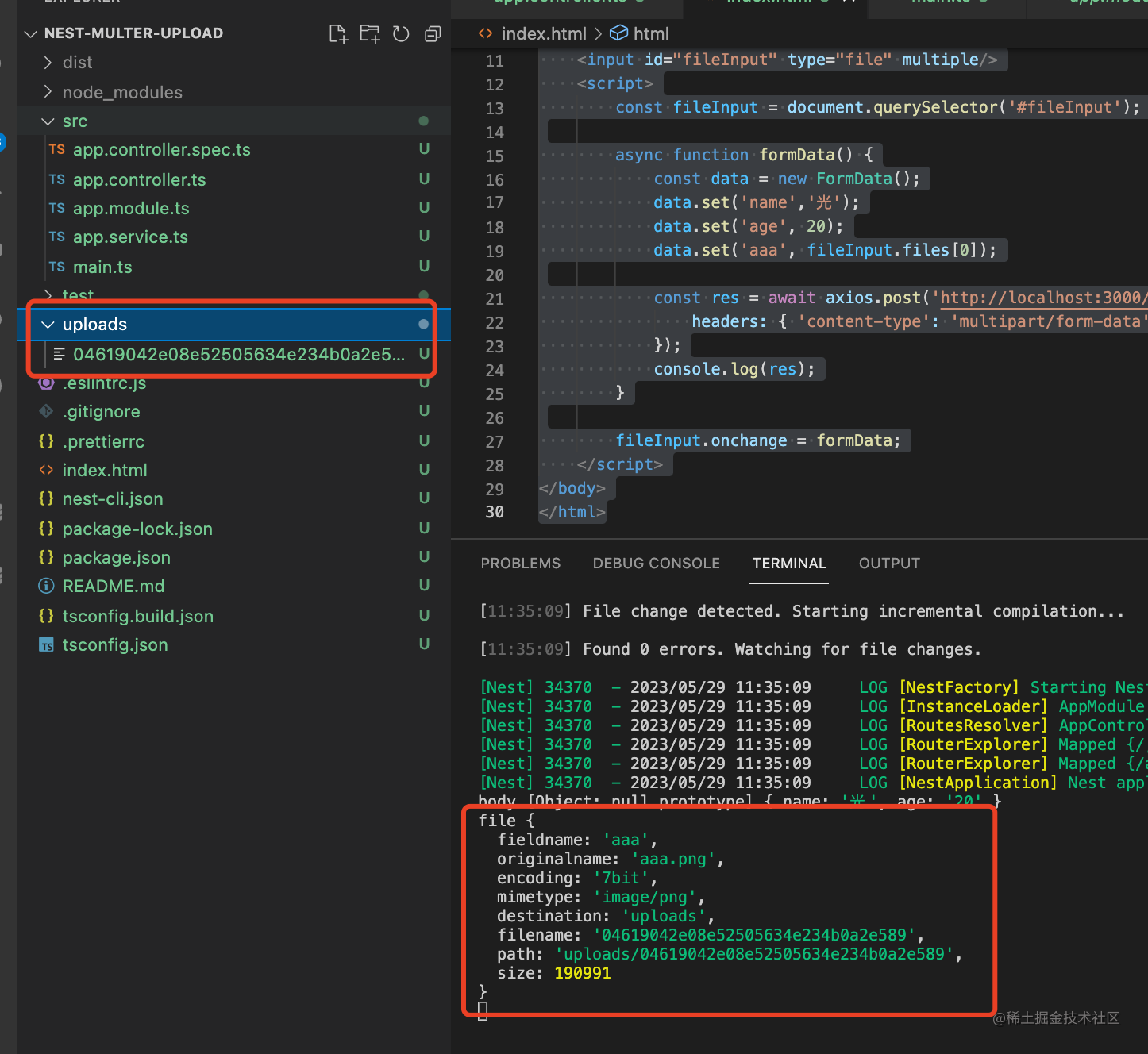This screenshot has height=1054, width=1148.
Task: Open the uploaded file 04619042e08e... in uploads
Action: (x=238, y=355)
